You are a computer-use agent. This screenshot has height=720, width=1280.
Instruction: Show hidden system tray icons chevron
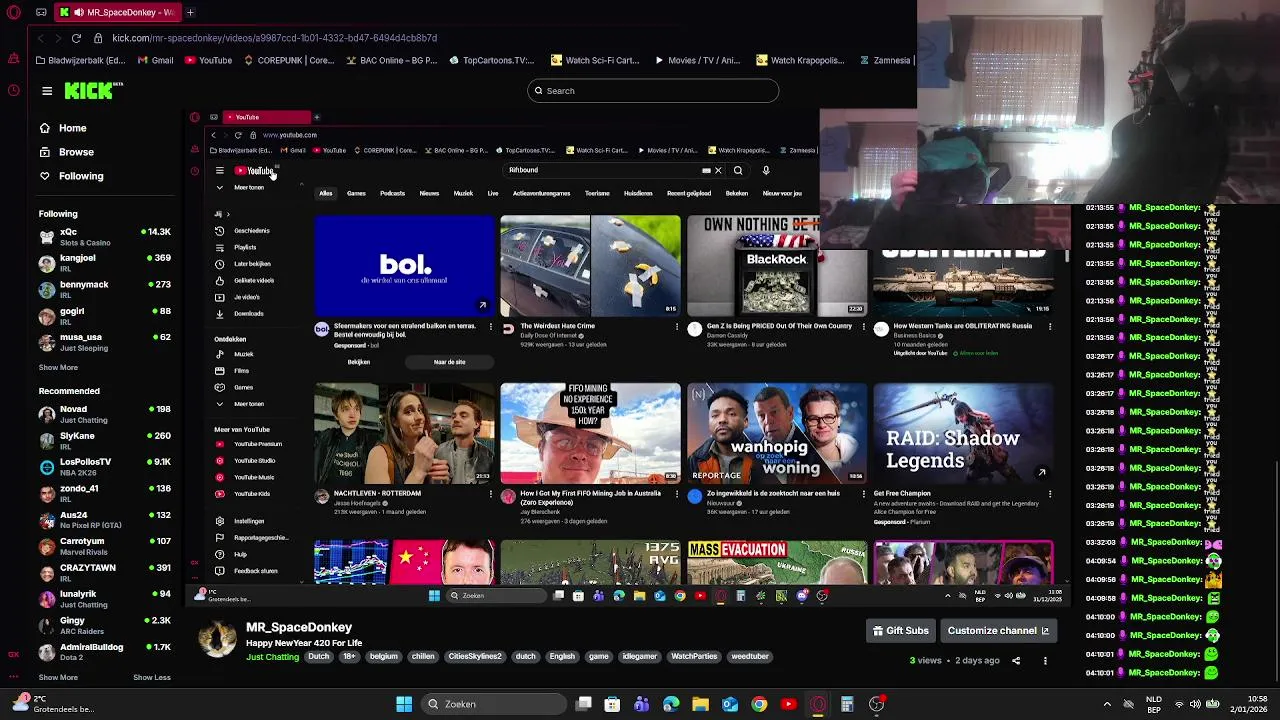pyautogui.click(x=1107, y=704)
